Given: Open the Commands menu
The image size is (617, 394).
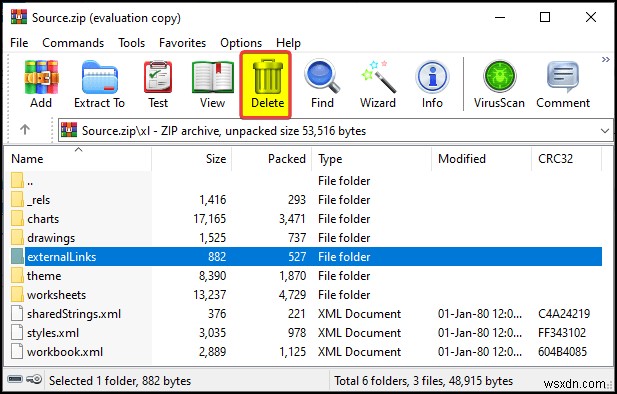Looking at the screenshot, I should [73, 43].
